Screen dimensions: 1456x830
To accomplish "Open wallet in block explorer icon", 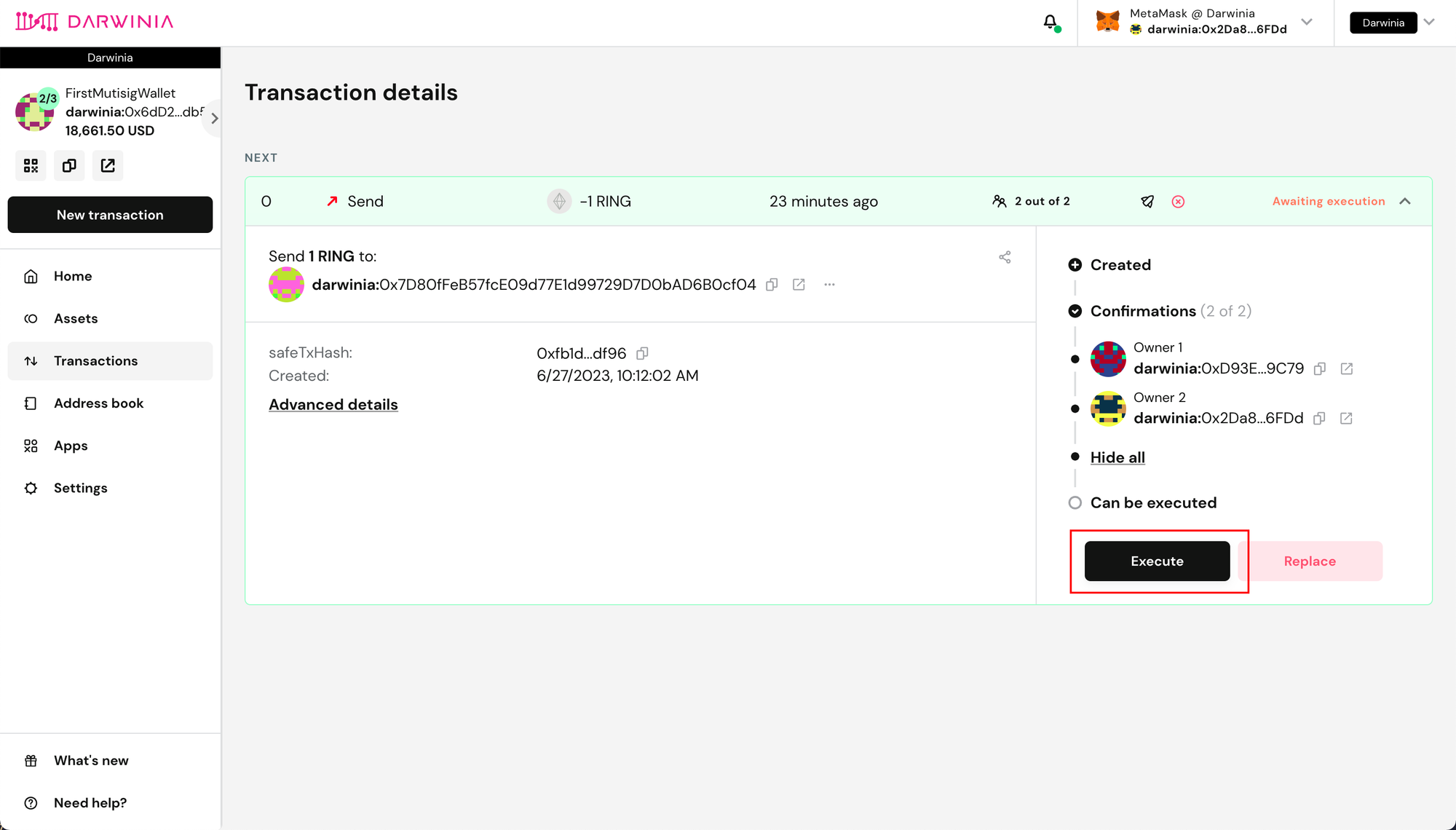I will (x=108, y=166).
